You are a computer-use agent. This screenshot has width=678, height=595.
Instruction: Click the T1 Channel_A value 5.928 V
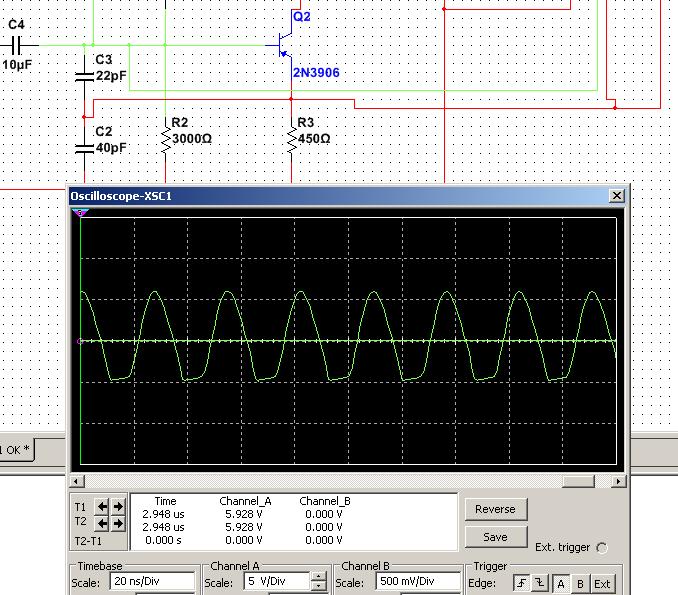coord(244,514)
